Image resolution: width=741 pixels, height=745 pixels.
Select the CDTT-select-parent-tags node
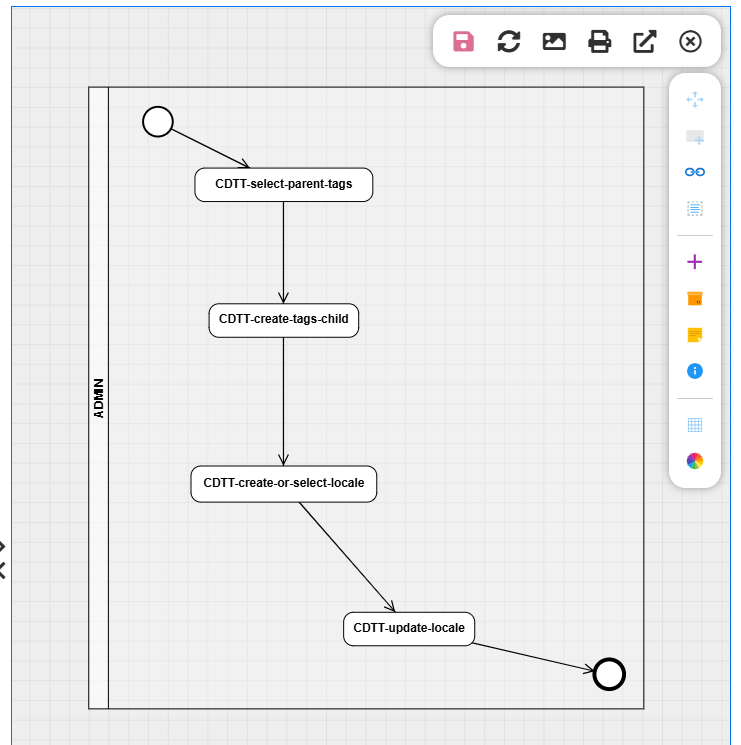pos(283,184)
